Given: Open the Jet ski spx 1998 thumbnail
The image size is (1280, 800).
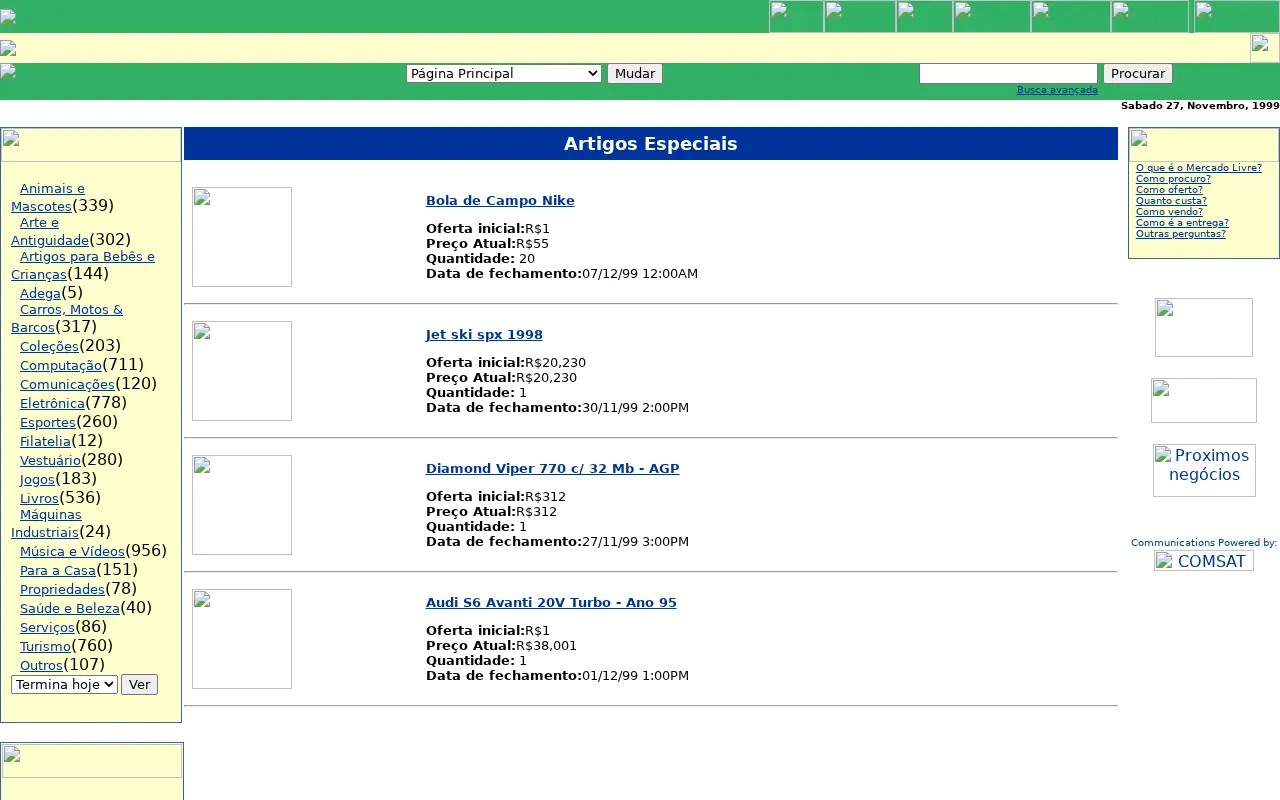Looking at the screenshot, I should [x=242, y=371].
